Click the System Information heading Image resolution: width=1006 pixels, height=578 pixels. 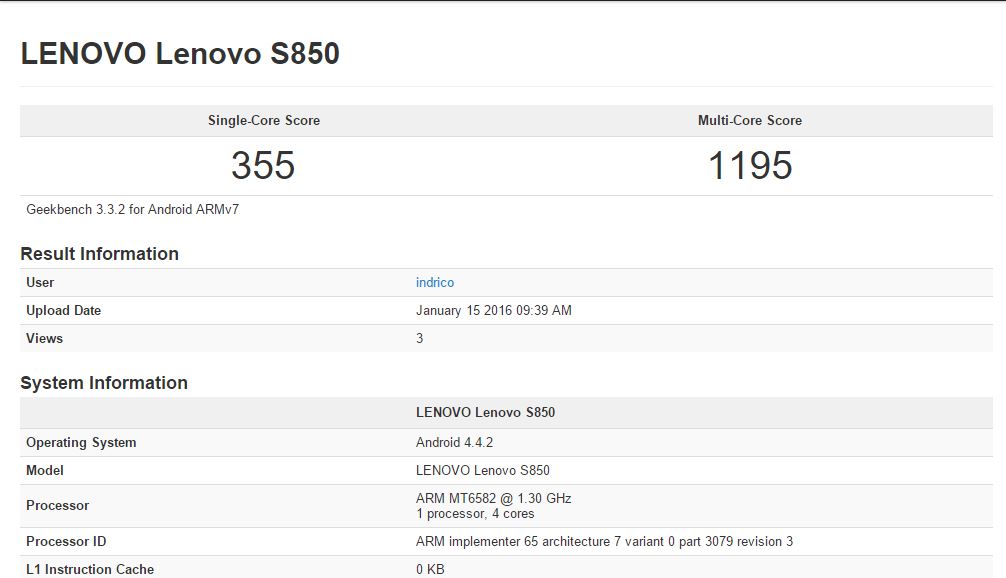click(x=104, y=382)
